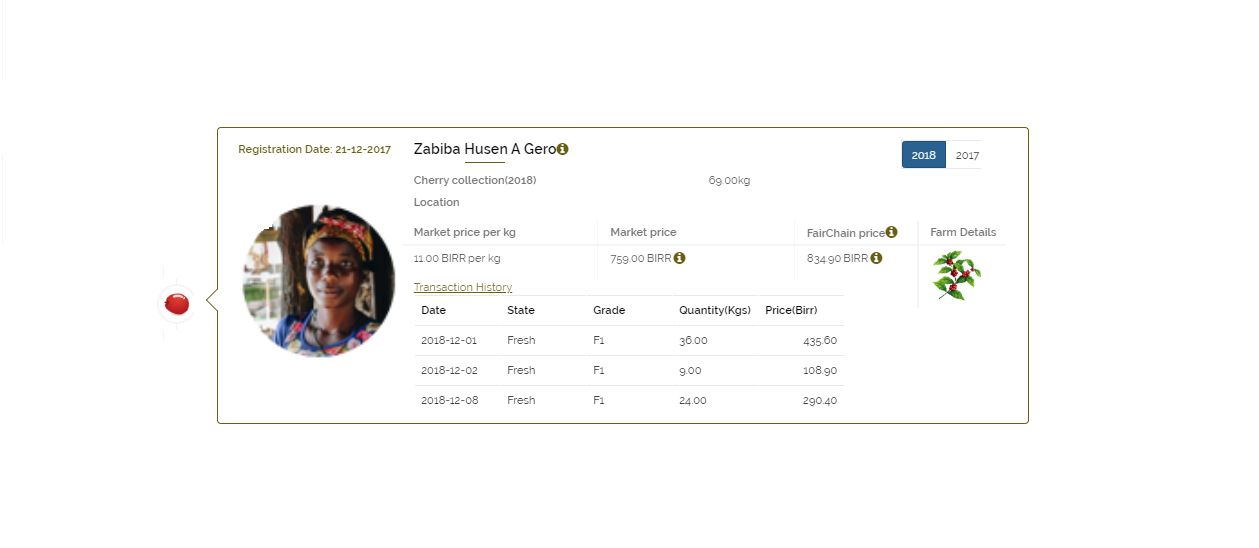Click the Price(Birr) column header
The width and height of the screenshot is (1259, 548).
click(x=791, y=310)
